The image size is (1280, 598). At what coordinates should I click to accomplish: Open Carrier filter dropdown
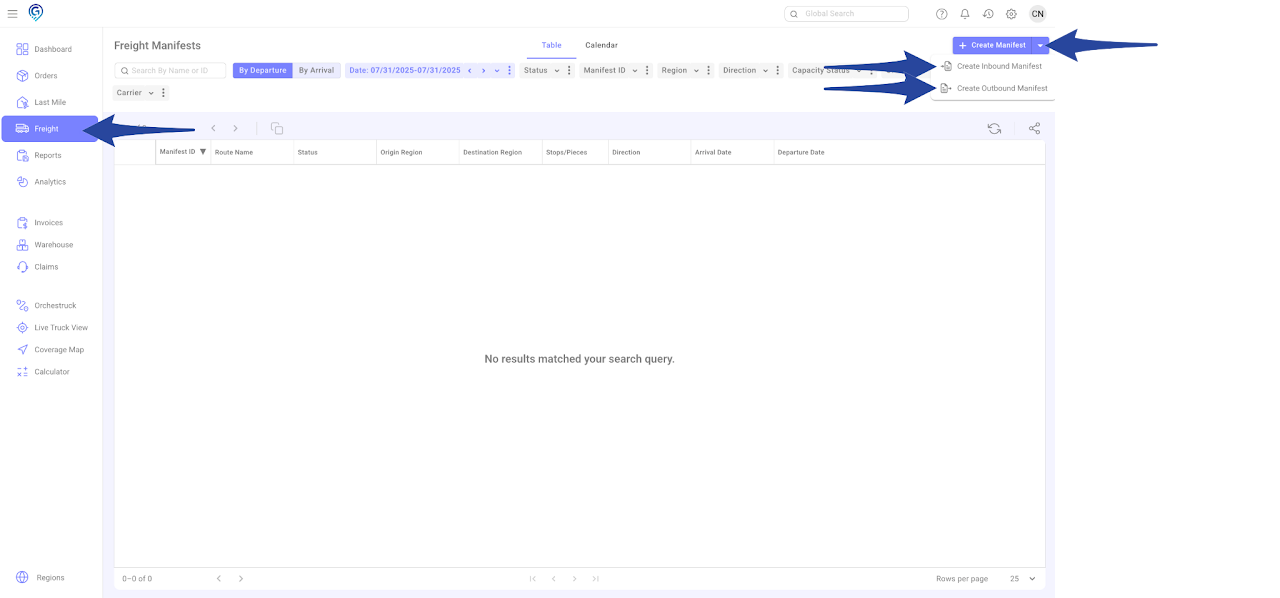tap(135, 93)
